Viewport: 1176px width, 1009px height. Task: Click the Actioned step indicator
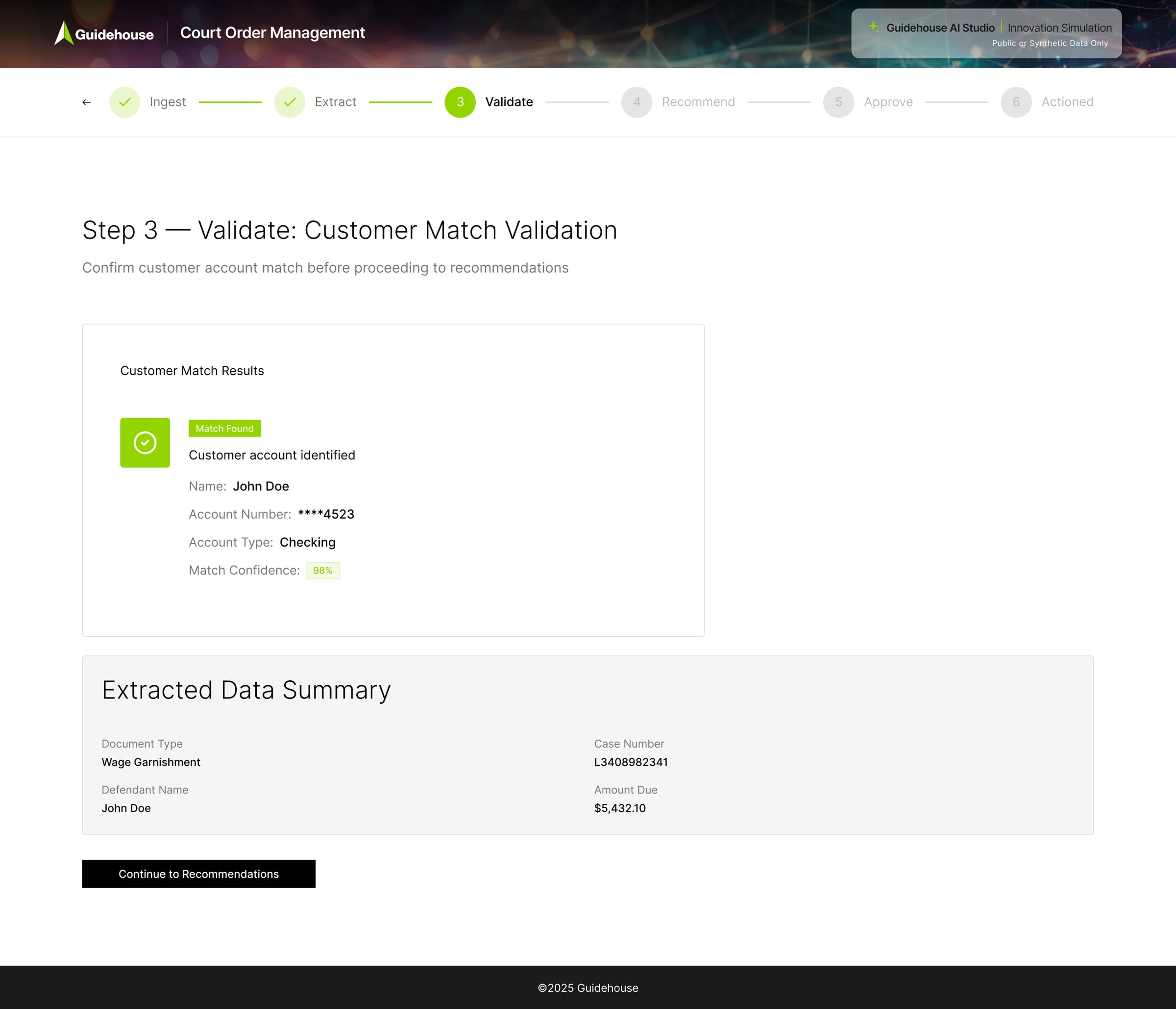coord(1015,102)
